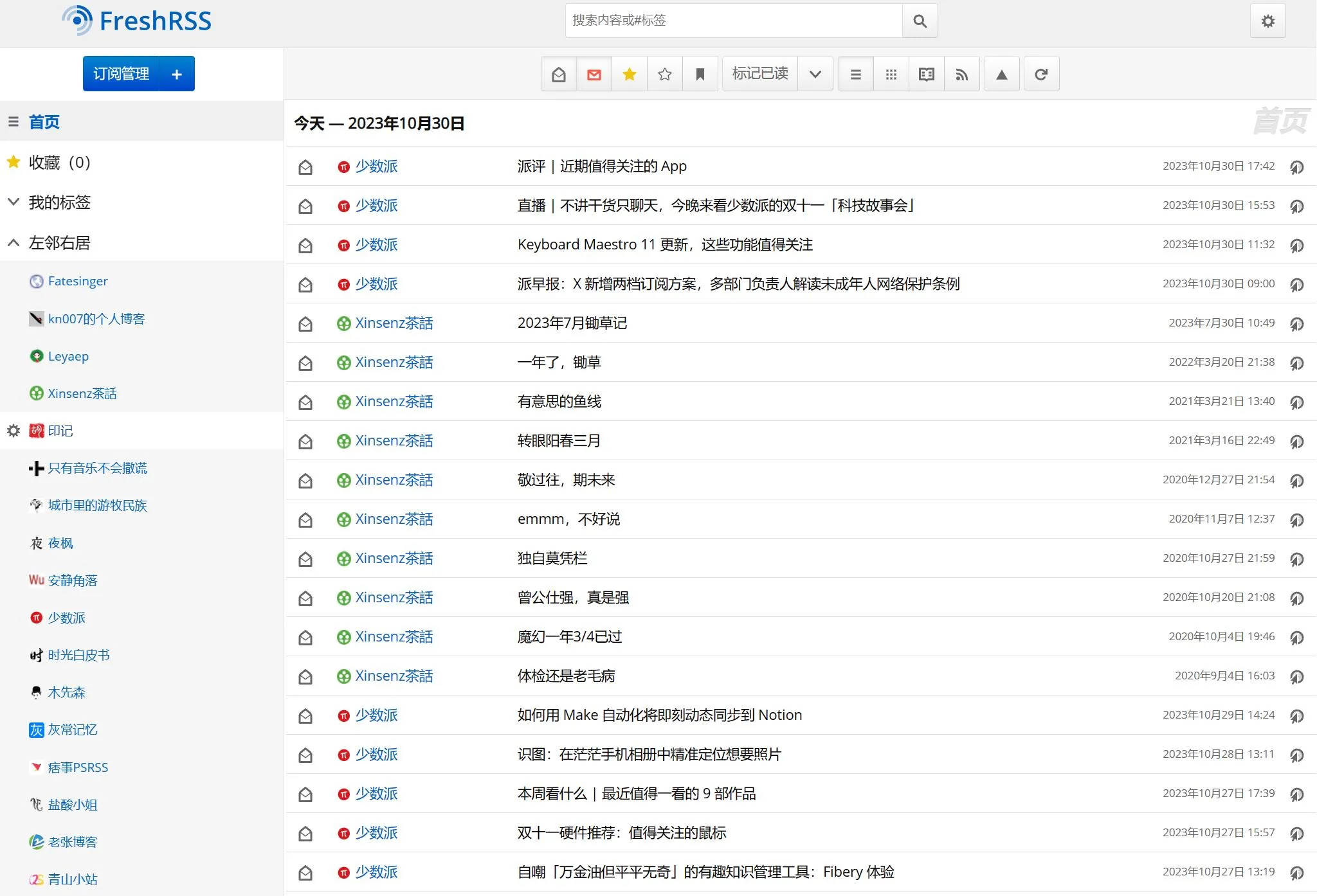
Task: Toggle read status of 派评 article
Action: 305,167
